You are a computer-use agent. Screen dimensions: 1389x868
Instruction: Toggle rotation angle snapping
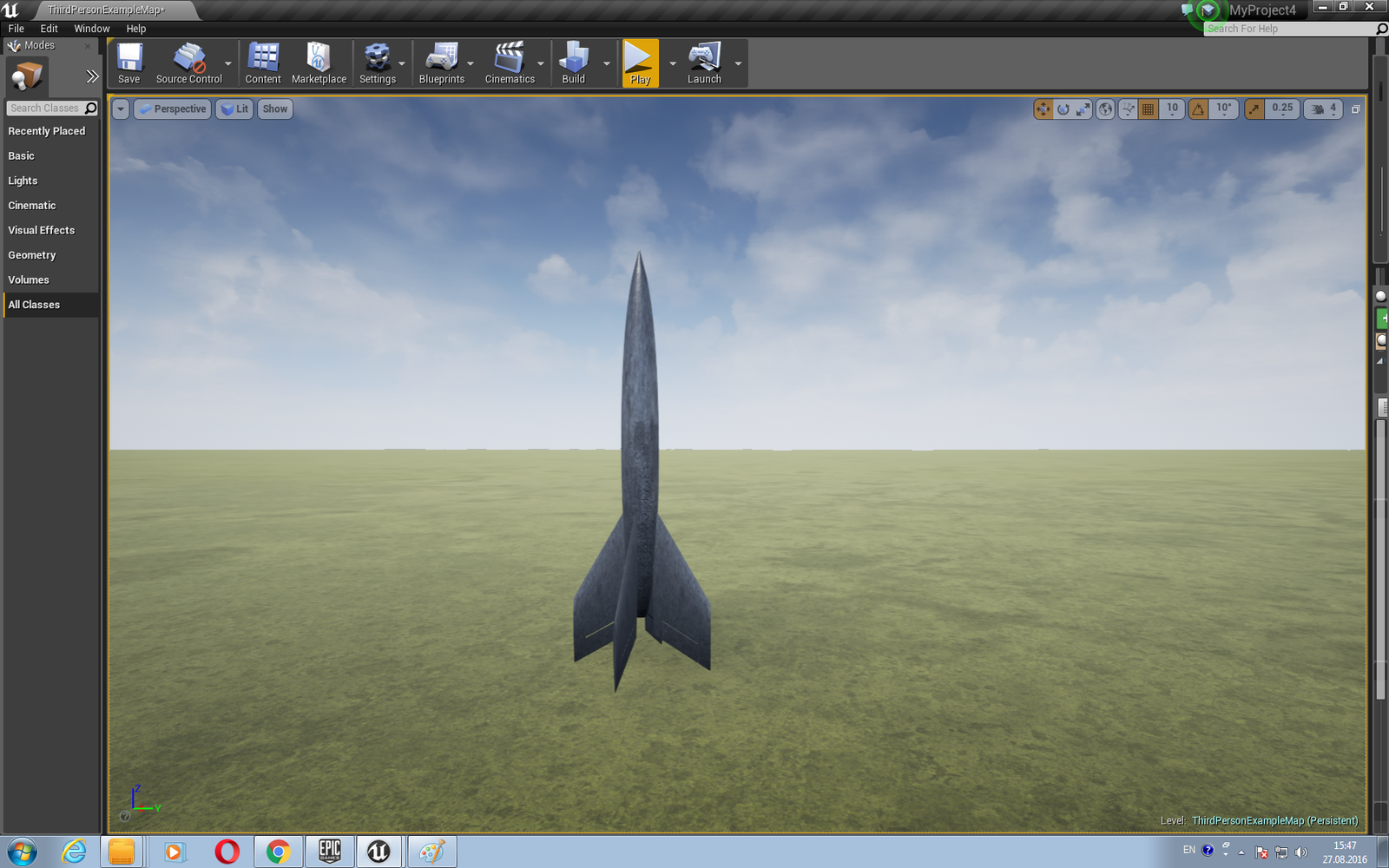coord(1199,109)
